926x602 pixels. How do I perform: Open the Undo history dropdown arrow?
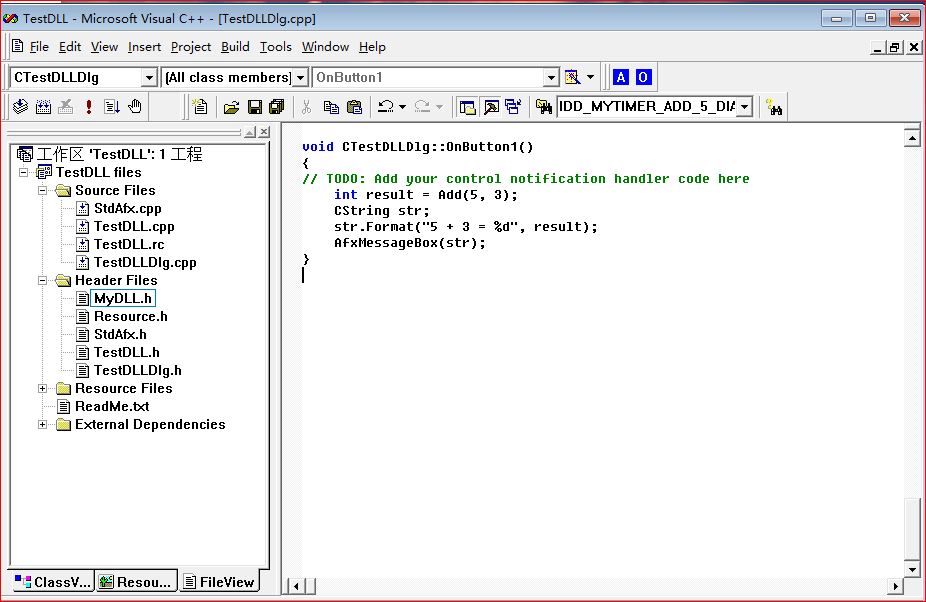tap(402, 107)
